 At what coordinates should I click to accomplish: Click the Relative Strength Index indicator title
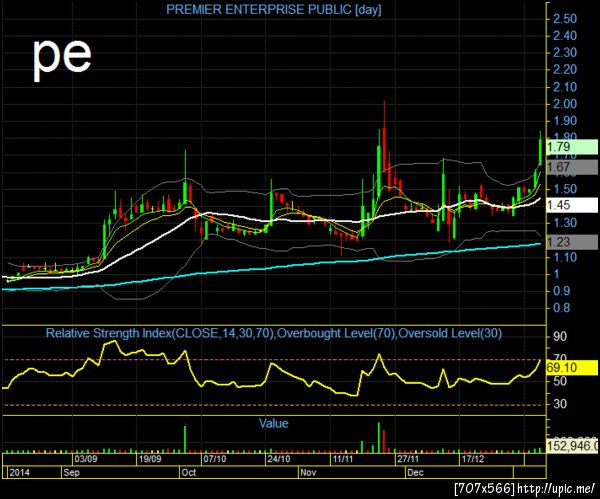(x=274, y=333)
